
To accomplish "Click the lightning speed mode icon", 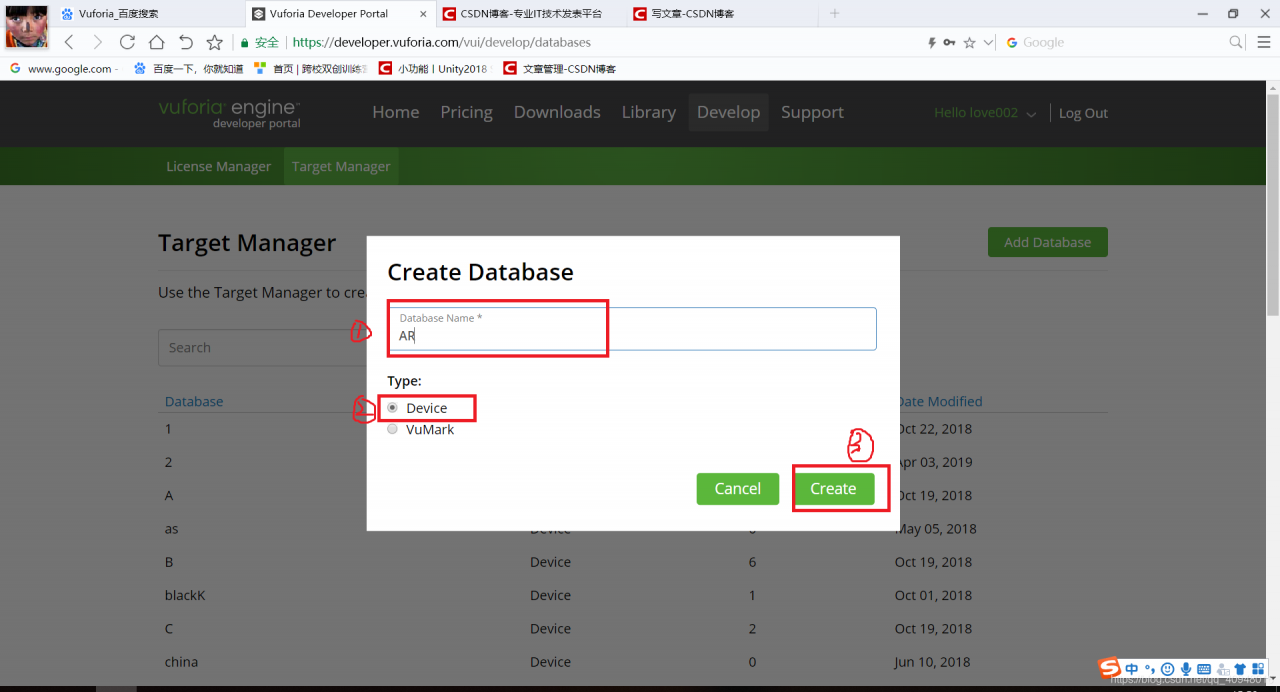I will click(x=932, y=43).
